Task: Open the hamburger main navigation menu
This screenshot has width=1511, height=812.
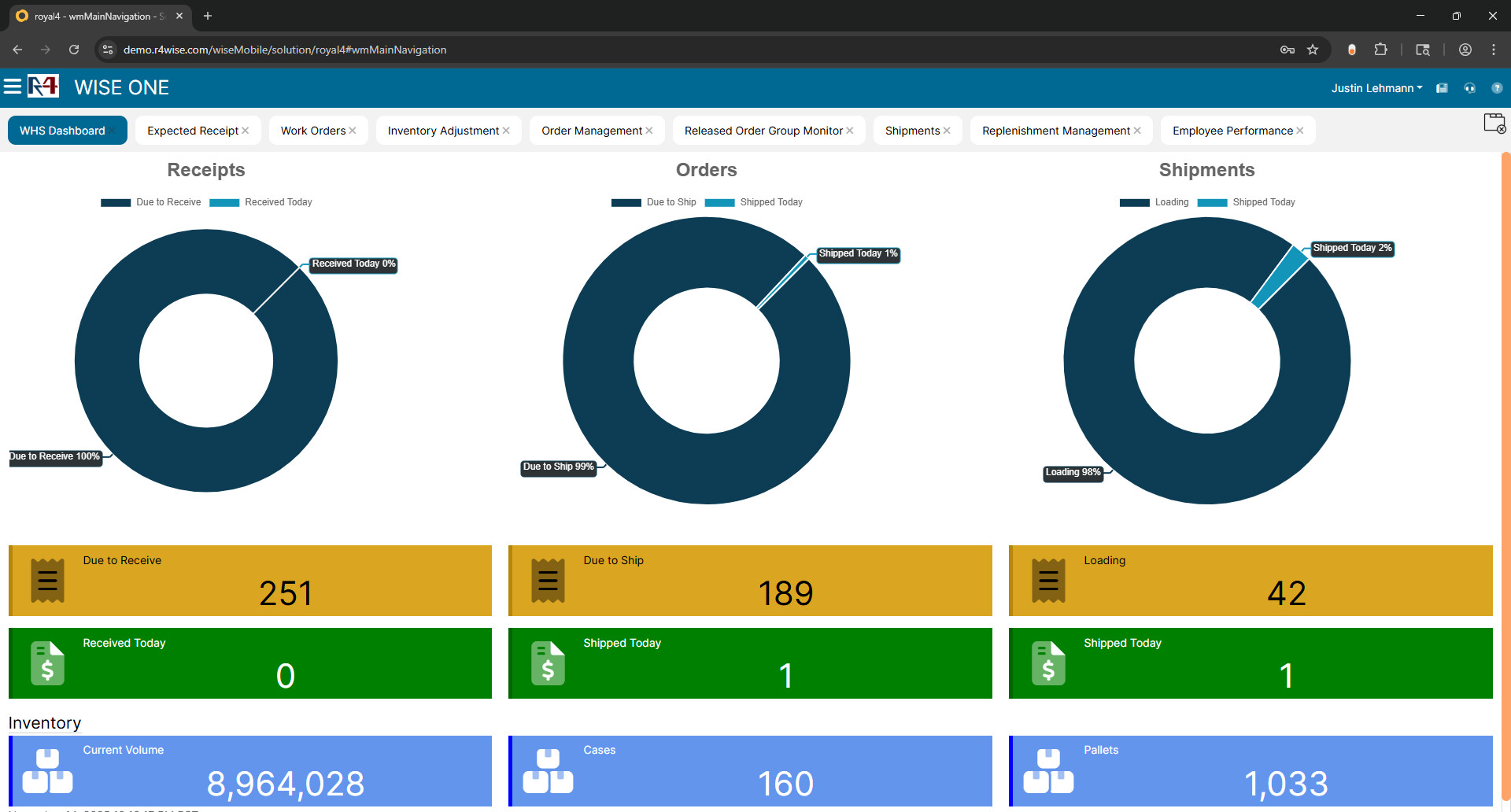Action: [x=13, y=87]
